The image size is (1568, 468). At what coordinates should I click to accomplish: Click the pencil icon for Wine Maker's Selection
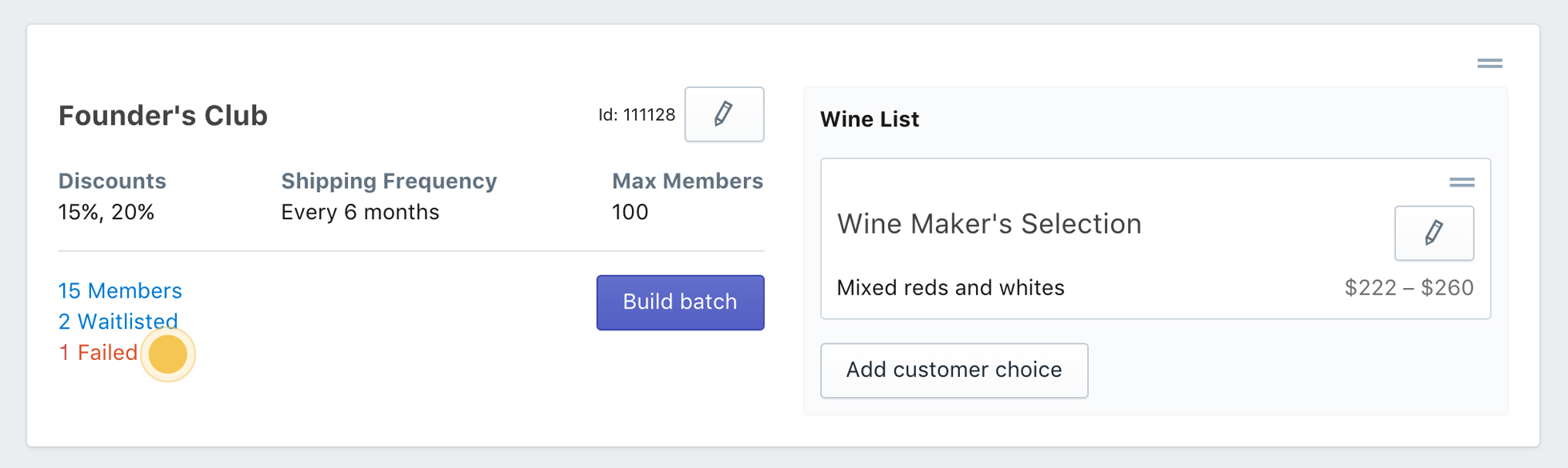point(1434,233)
